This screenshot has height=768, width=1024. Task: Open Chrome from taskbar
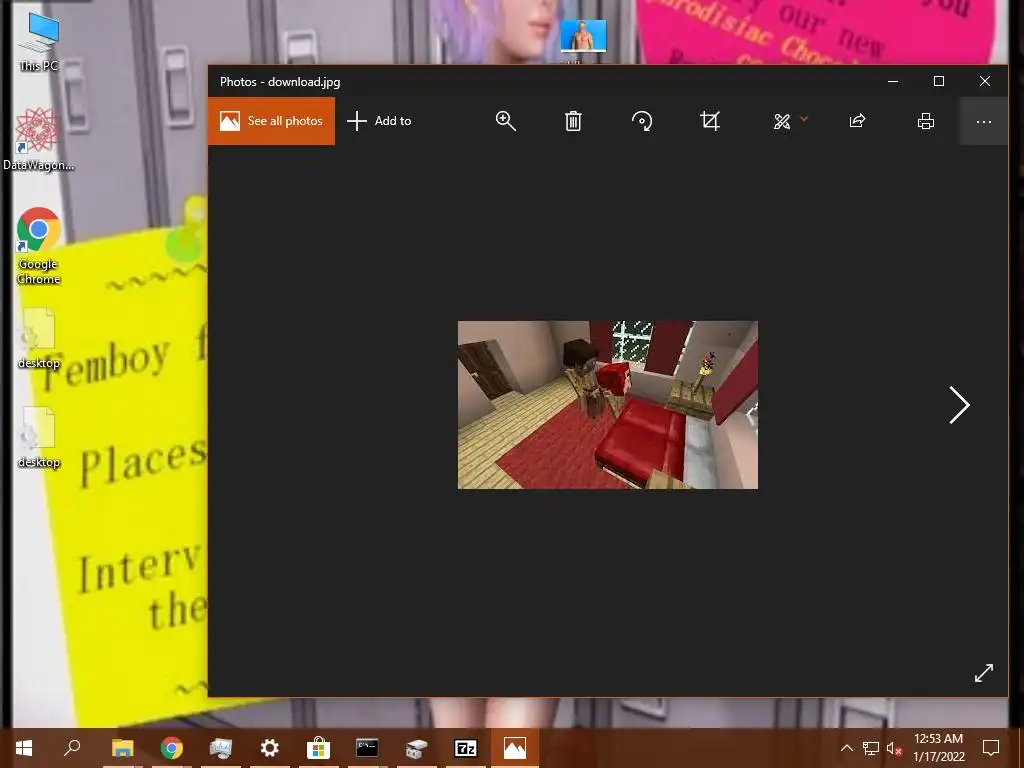tap(172, 748)
